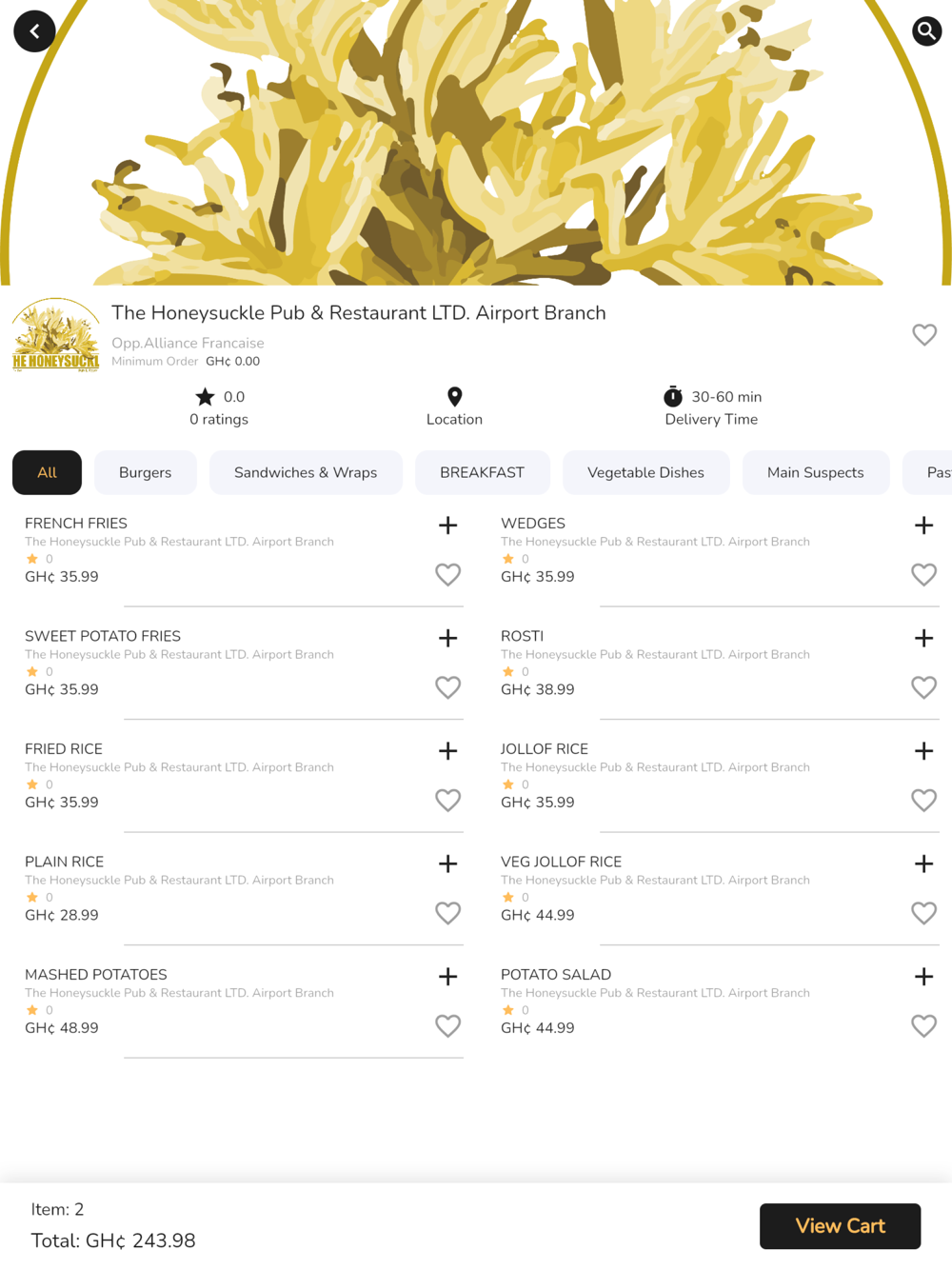Favorite the restaurant with heart icon
This screenshot has width=952, height=1270.
[924, 334]
